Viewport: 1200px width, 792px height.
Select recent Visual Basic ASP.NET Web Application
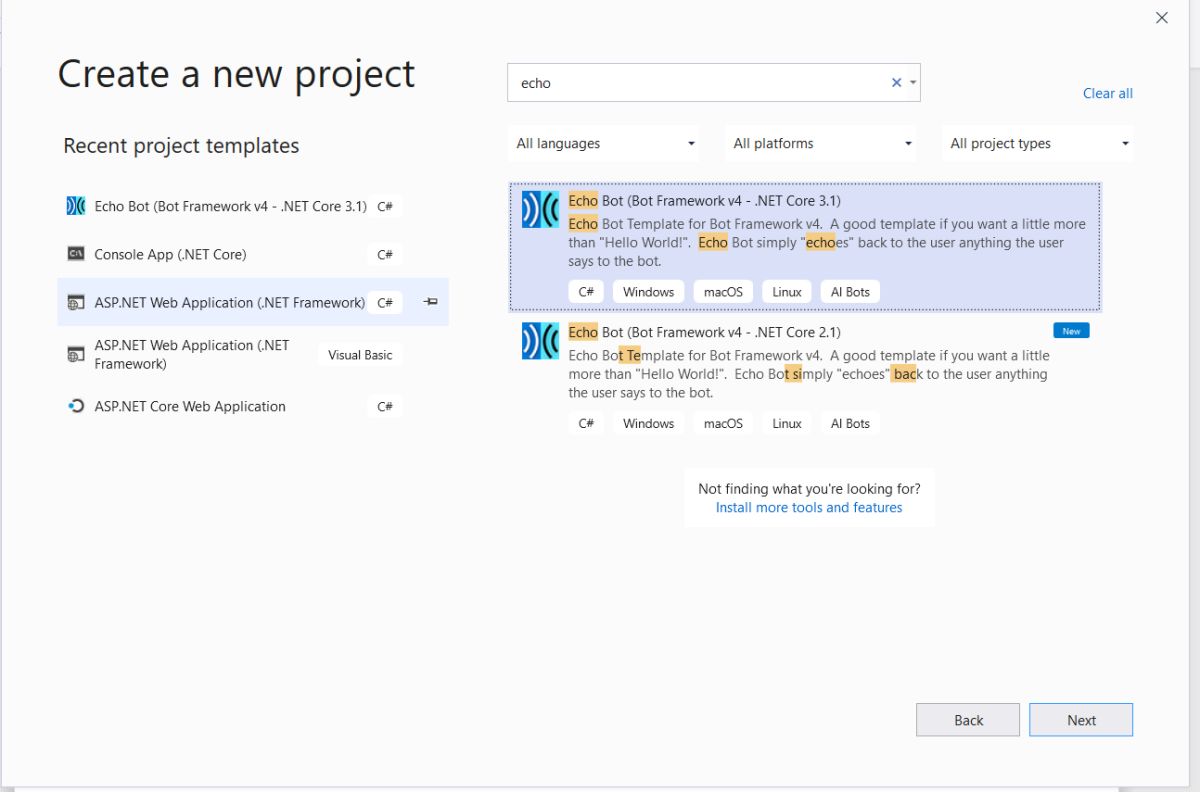point(253,354)
